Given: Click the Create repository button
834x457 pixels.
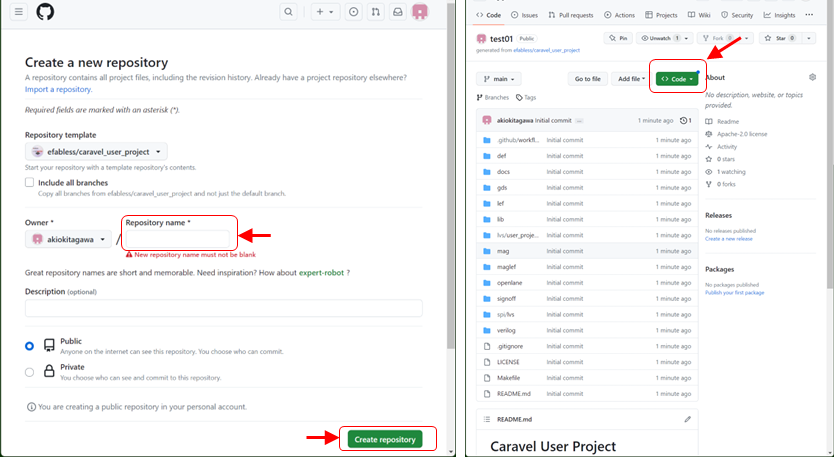Looking at the screenshot, I should (x=385, y=439).
